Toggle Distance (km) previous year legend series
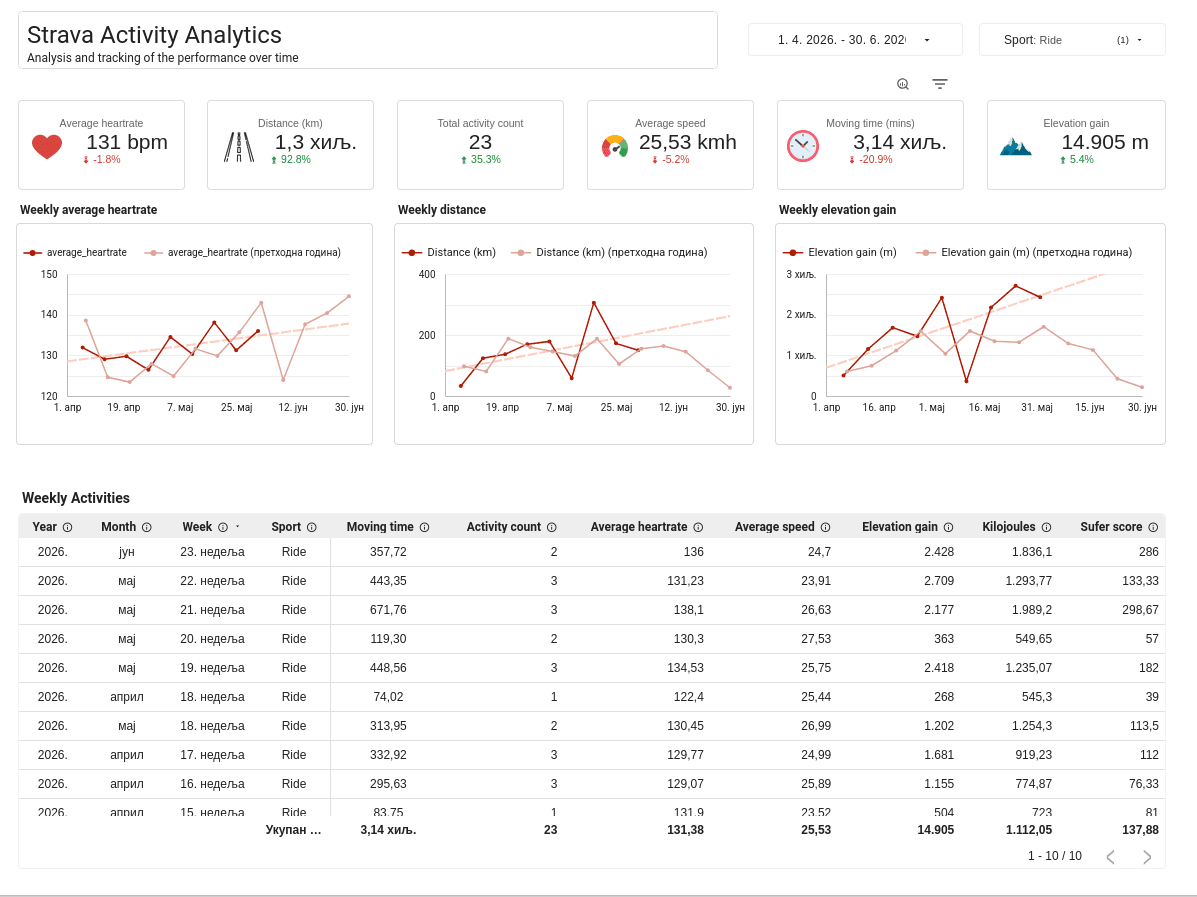The width and height of the screenshot is (1197, 897). (x=609, y=253)
